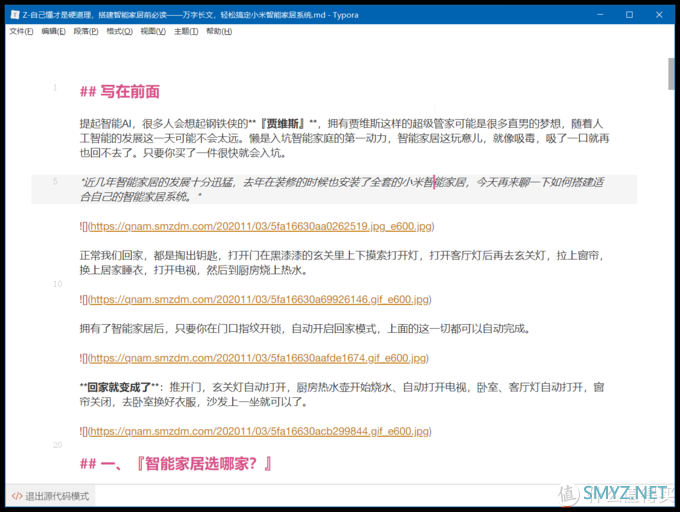
Task: Open the 格式(O) menu
Action: pos(119,31)
